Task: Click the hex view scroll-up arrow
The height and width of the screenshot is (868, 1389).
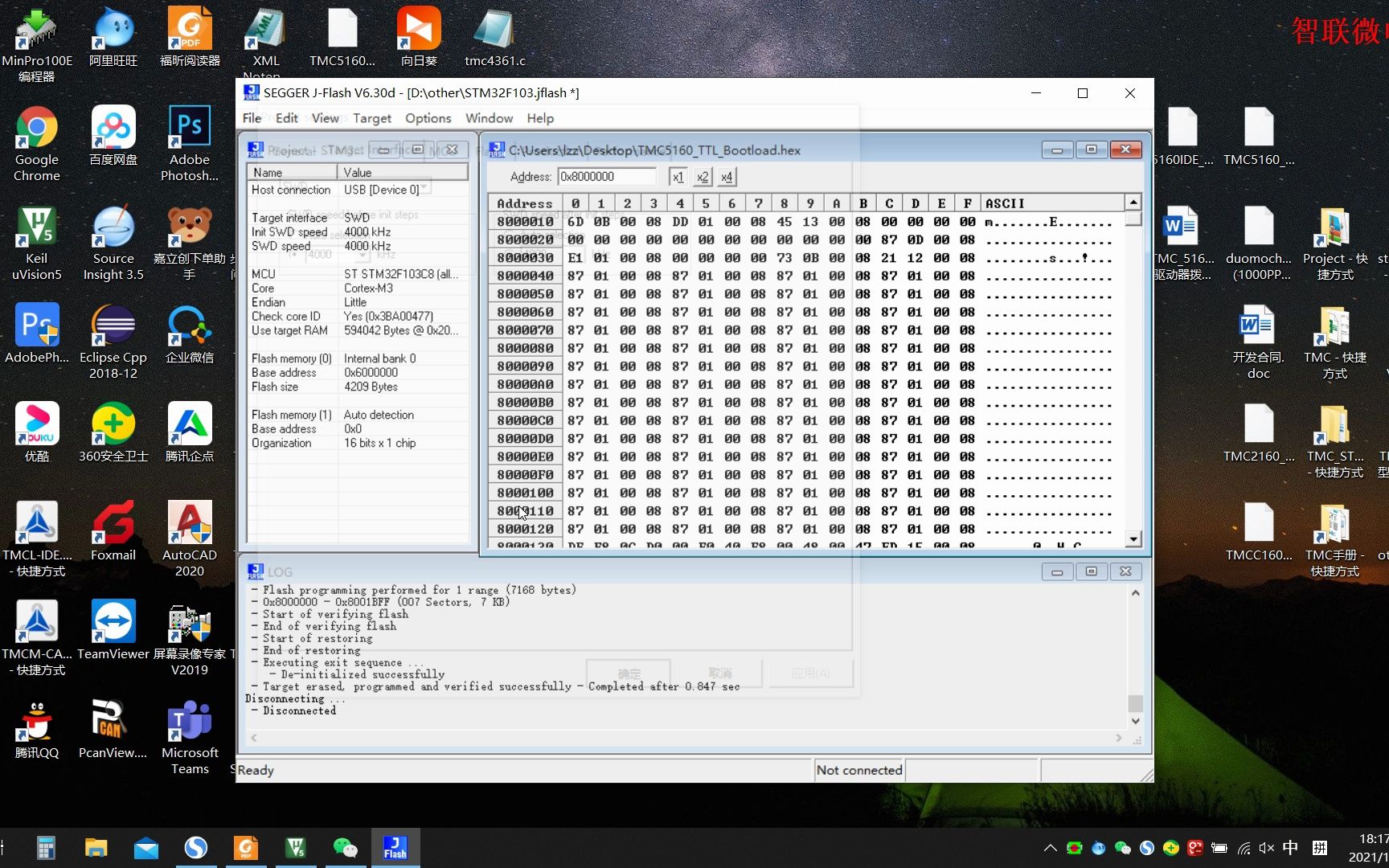Action: (1133, 203)
